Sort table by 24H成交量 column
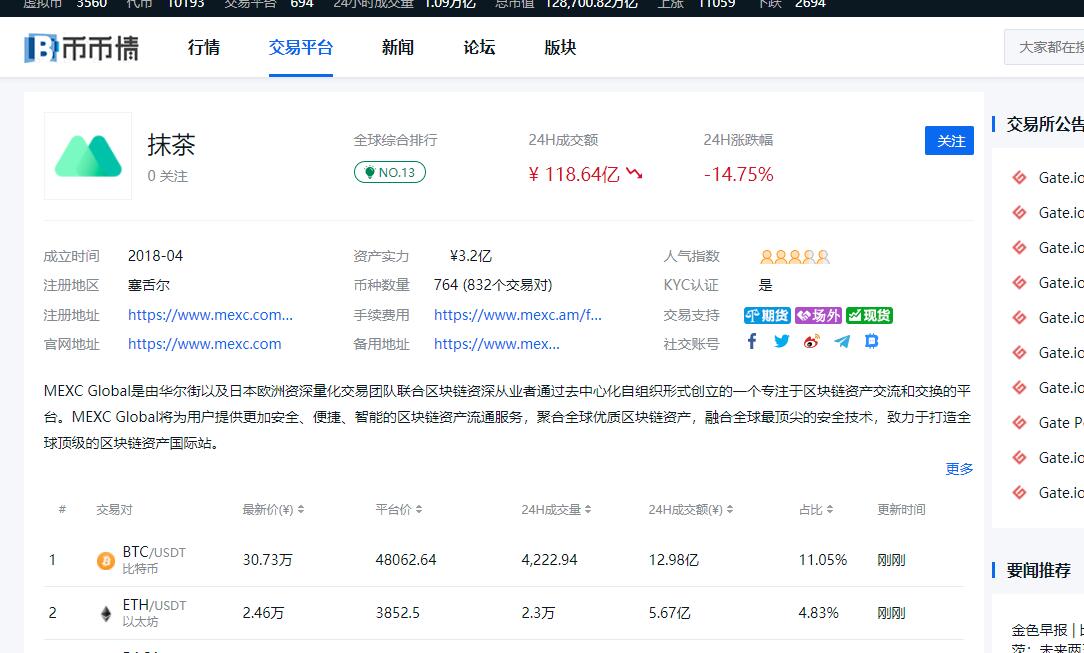Screen dimensions: 1084x653 556,510
